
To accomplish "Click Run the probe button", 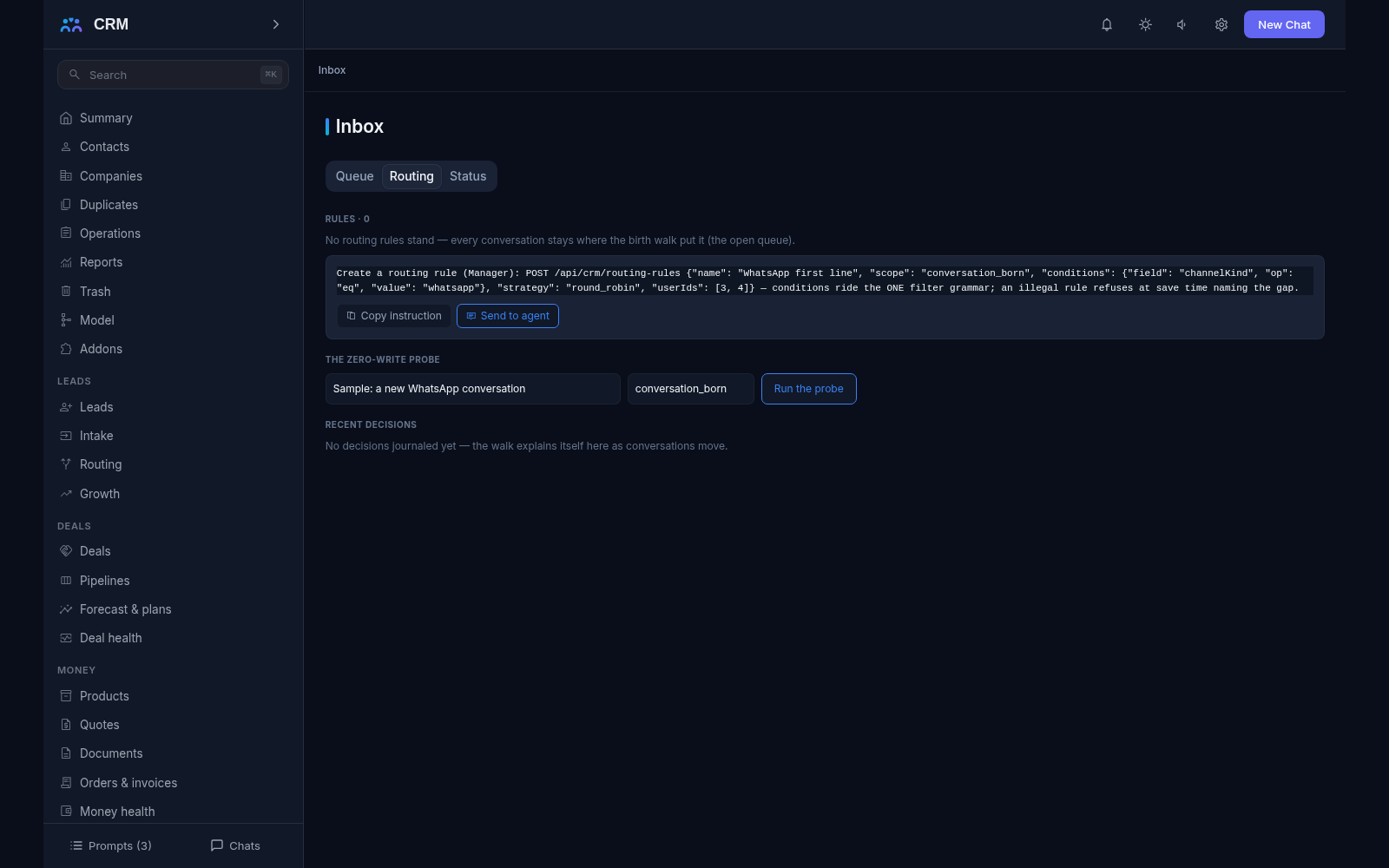I will (x=809, y=389).
